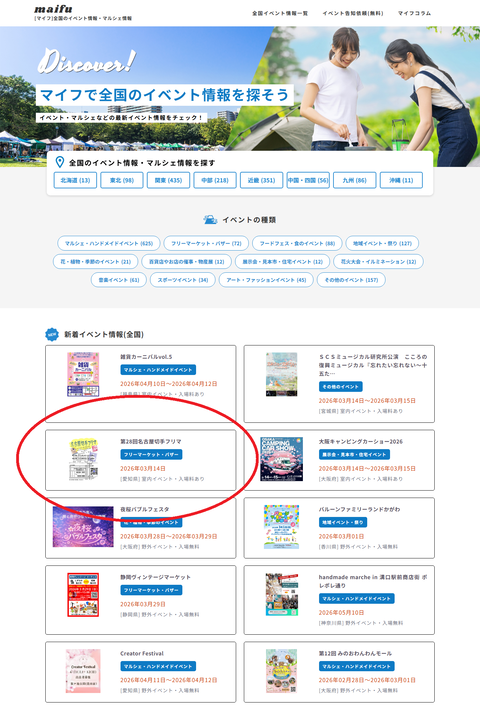Open the バルーンファミリーランドかがわ event title
This screenshot has width=480, height=712.
pos(359,509)
